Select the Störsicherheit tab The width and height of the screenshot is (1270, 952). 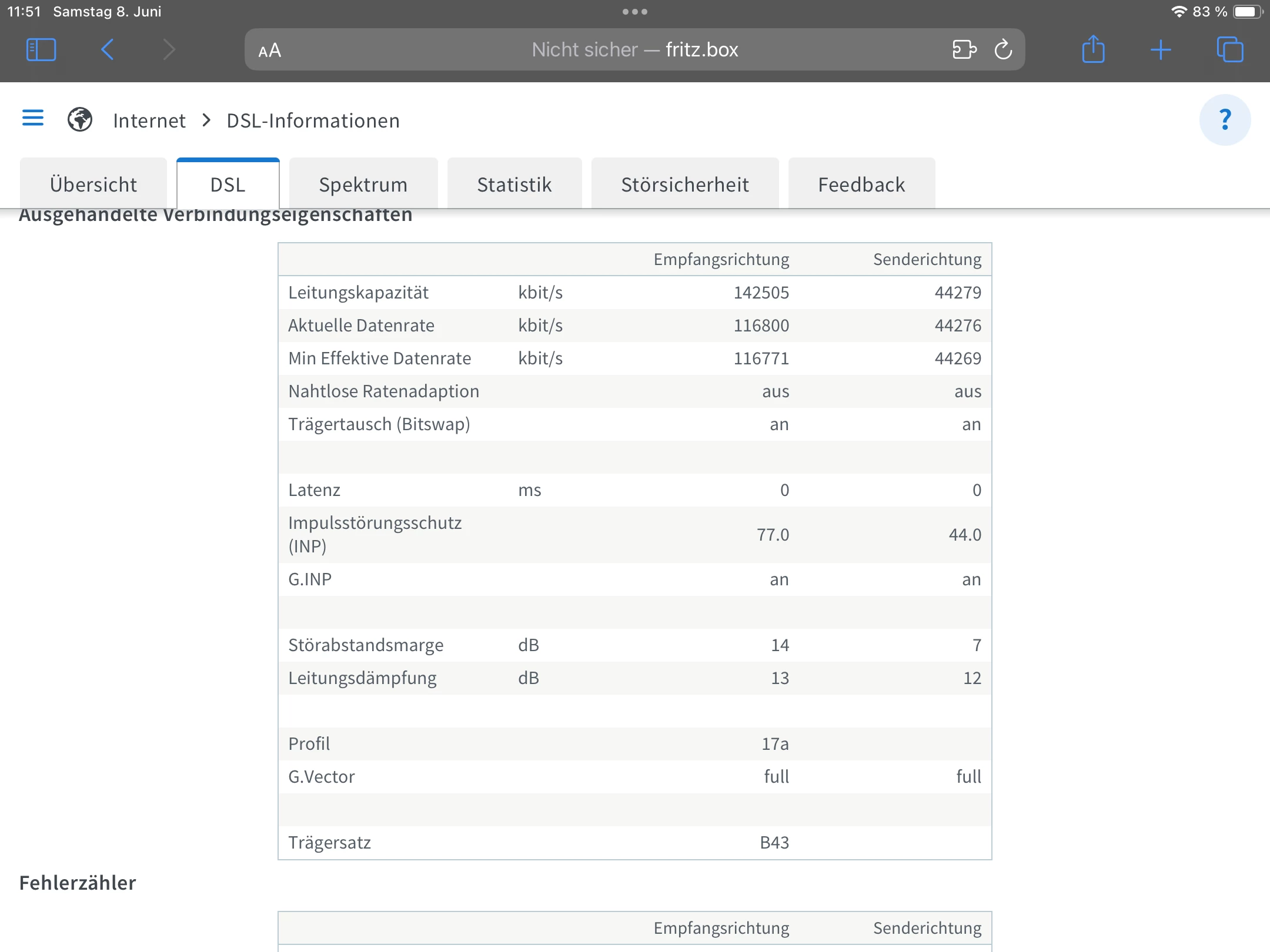coord(685,185)
